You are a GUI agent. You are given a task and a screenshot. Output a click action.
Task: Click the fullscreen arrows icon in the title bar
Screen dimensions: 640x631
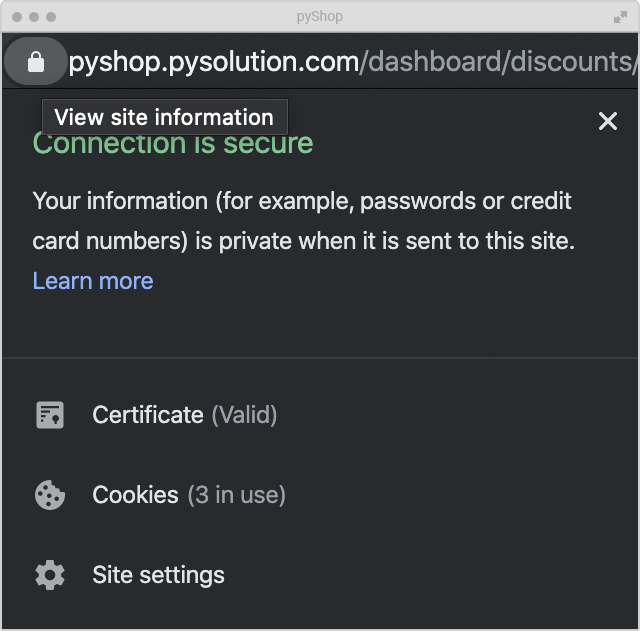620,17
